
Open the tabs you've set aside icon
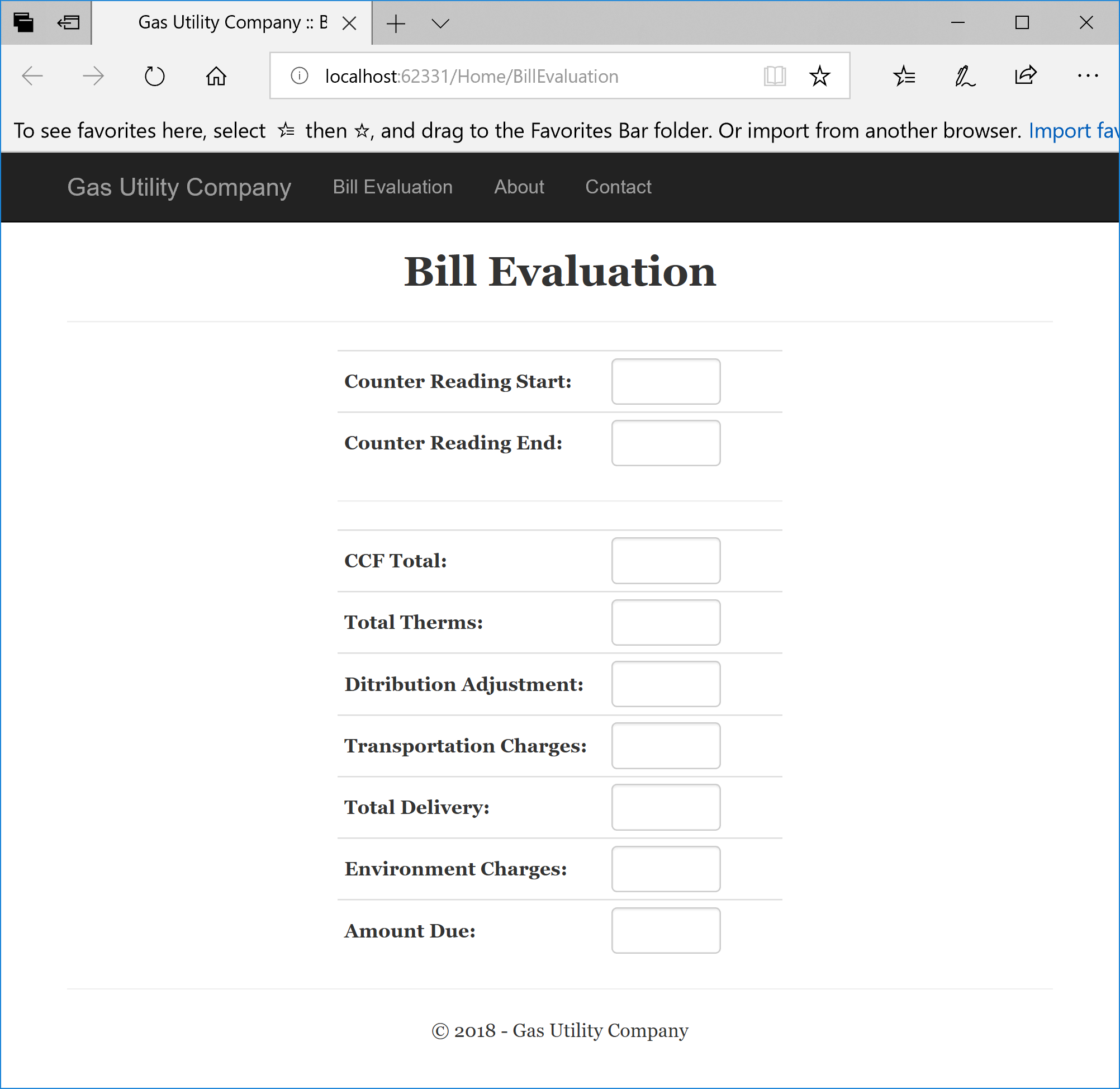[x=23, y=23]
